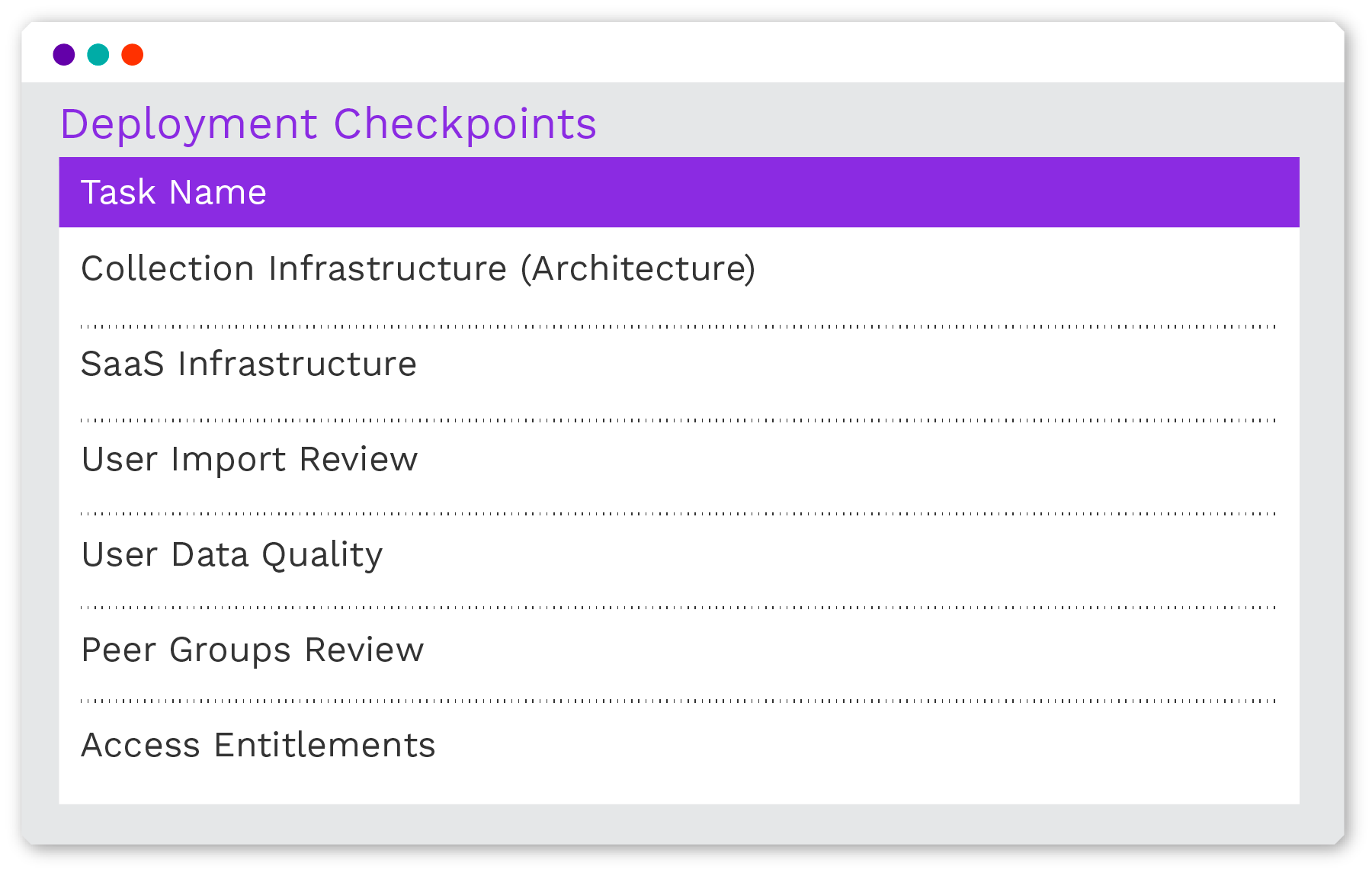The image size is (1372, 873).
Task: Click the orange-red window control dot
Action: [133, 55]
